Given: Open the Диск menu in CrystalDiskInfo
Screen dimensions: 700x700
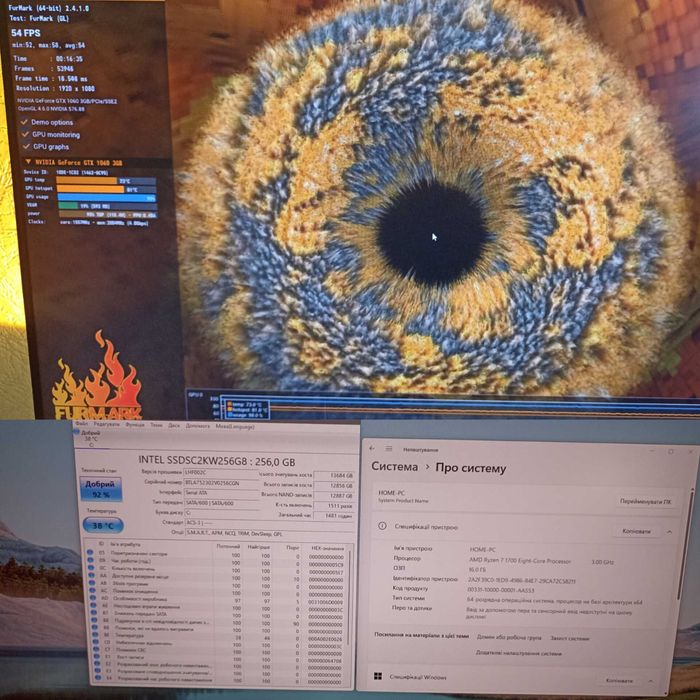Looking at the screenshot, I should (174, 425).
